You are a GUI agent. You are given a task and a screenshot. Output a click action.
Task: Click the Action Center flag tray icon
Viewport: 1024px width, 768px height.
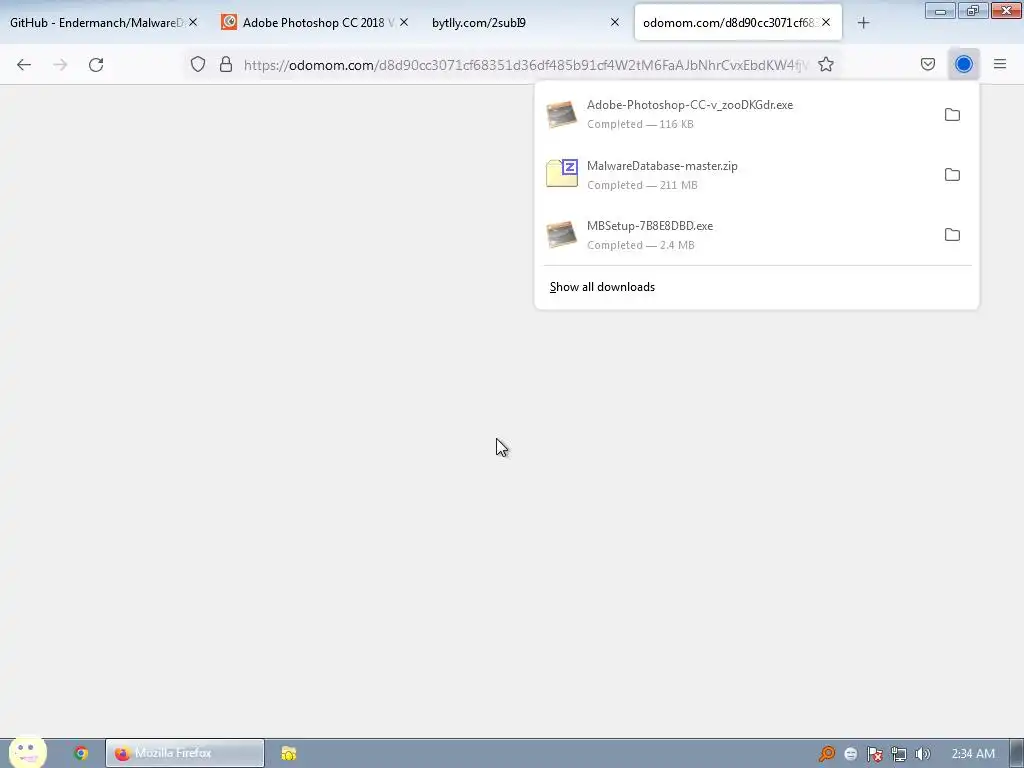875,754
